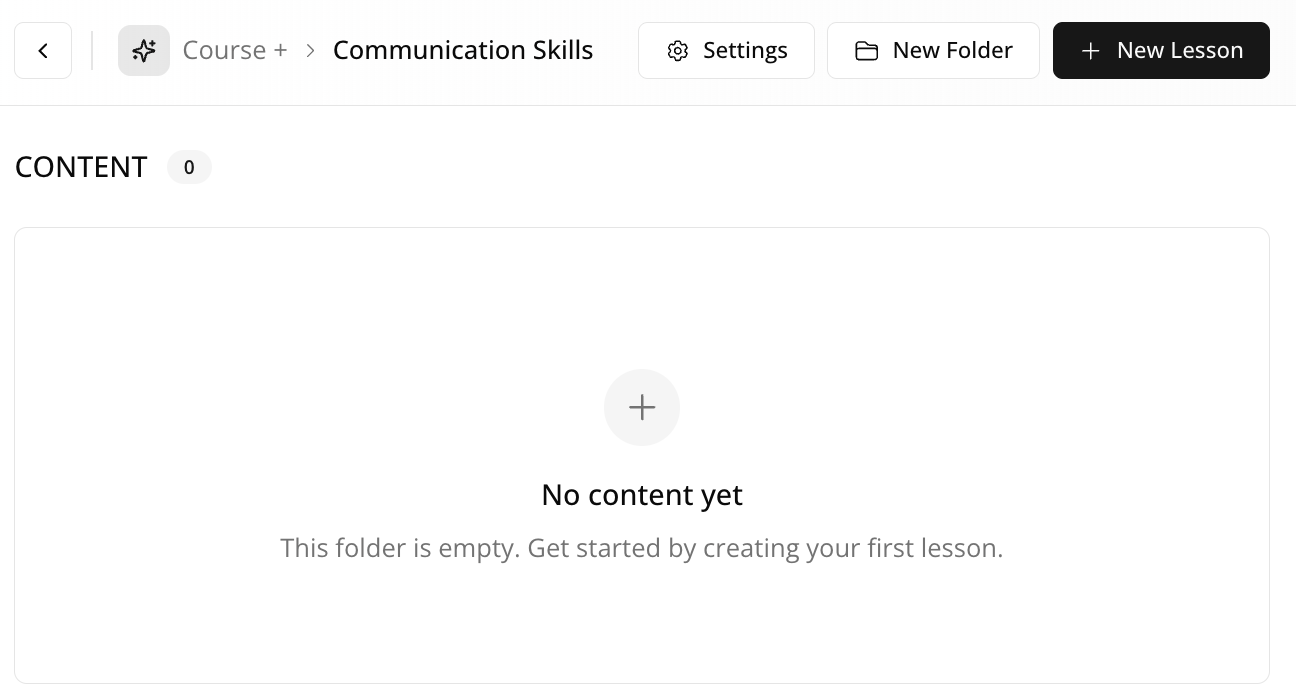Click the folder icon in New Folder
Image resolution: width=1296 pixels, height=700 pixels.
867,51
